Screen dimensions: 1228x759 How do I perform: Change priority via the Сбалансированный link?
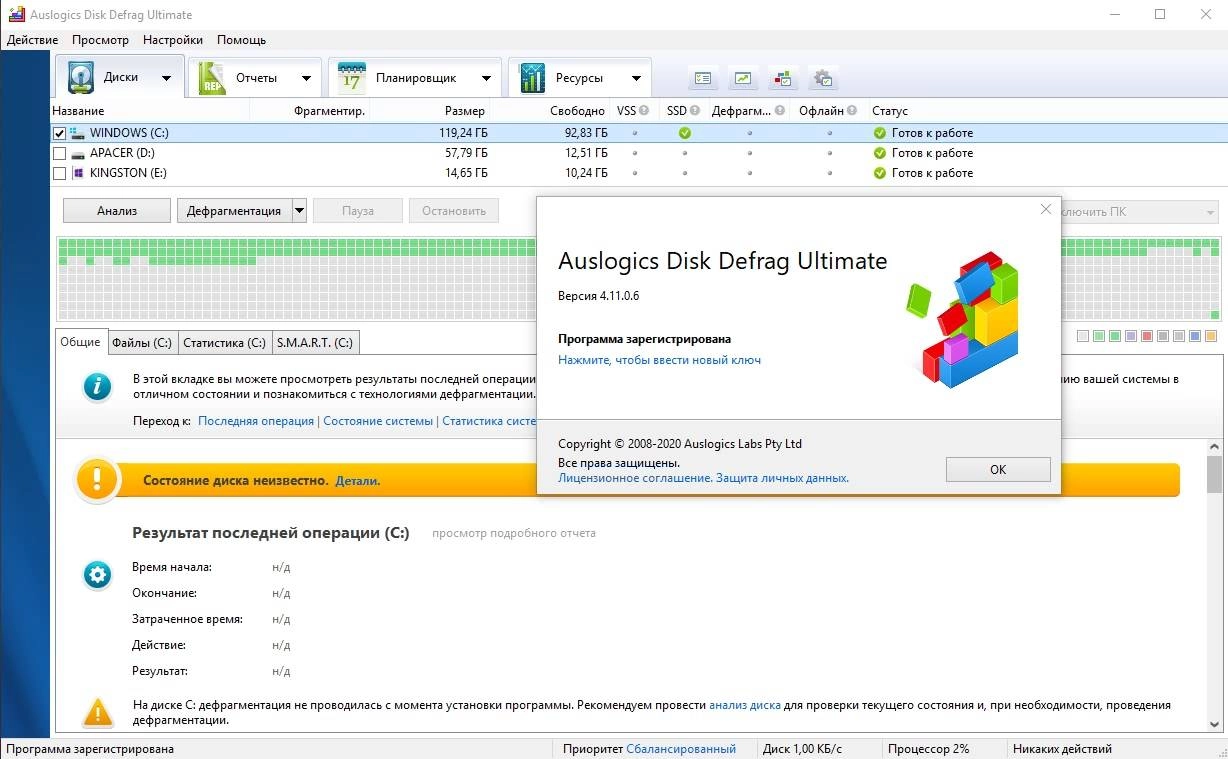pyautogui.click(x=681, y=748)
